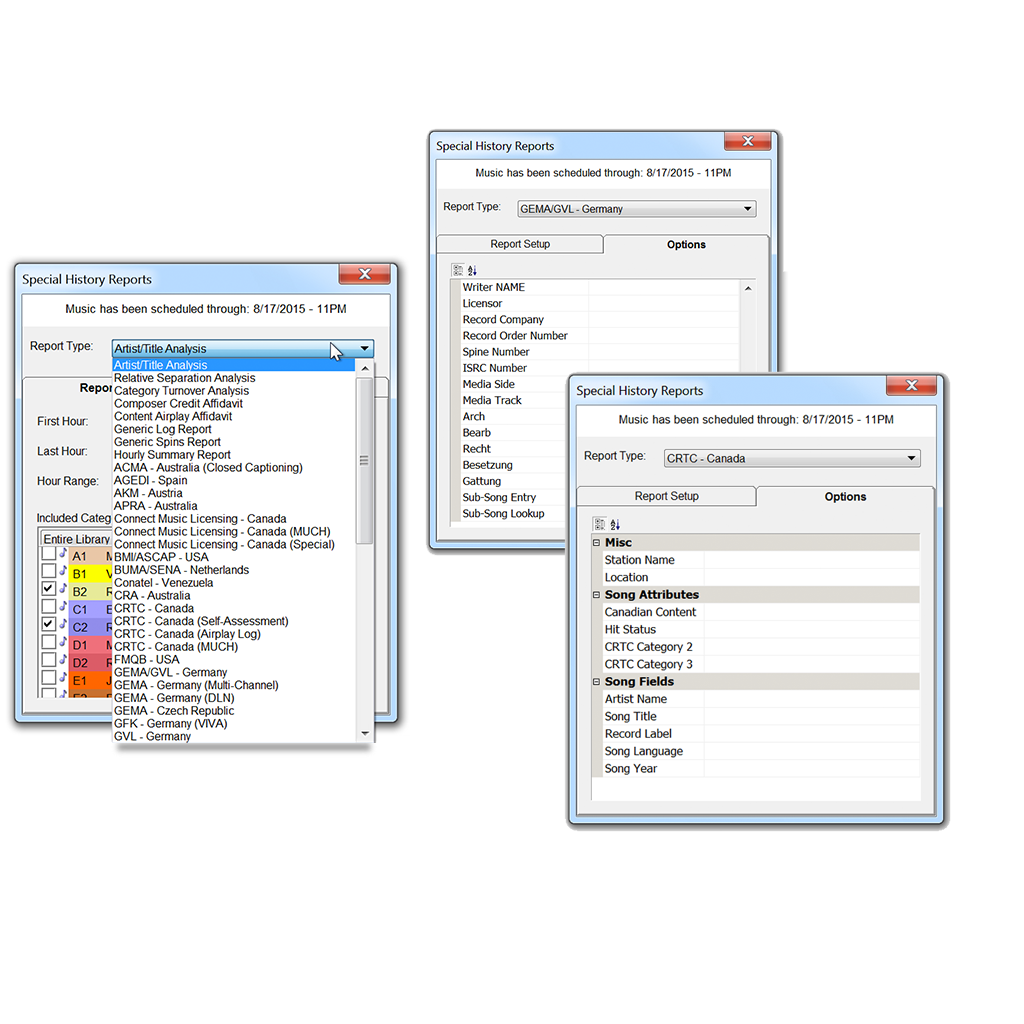Click the Station Name value field
Viewport: 1024px width, 1024px height.
[x=810, y=560]
